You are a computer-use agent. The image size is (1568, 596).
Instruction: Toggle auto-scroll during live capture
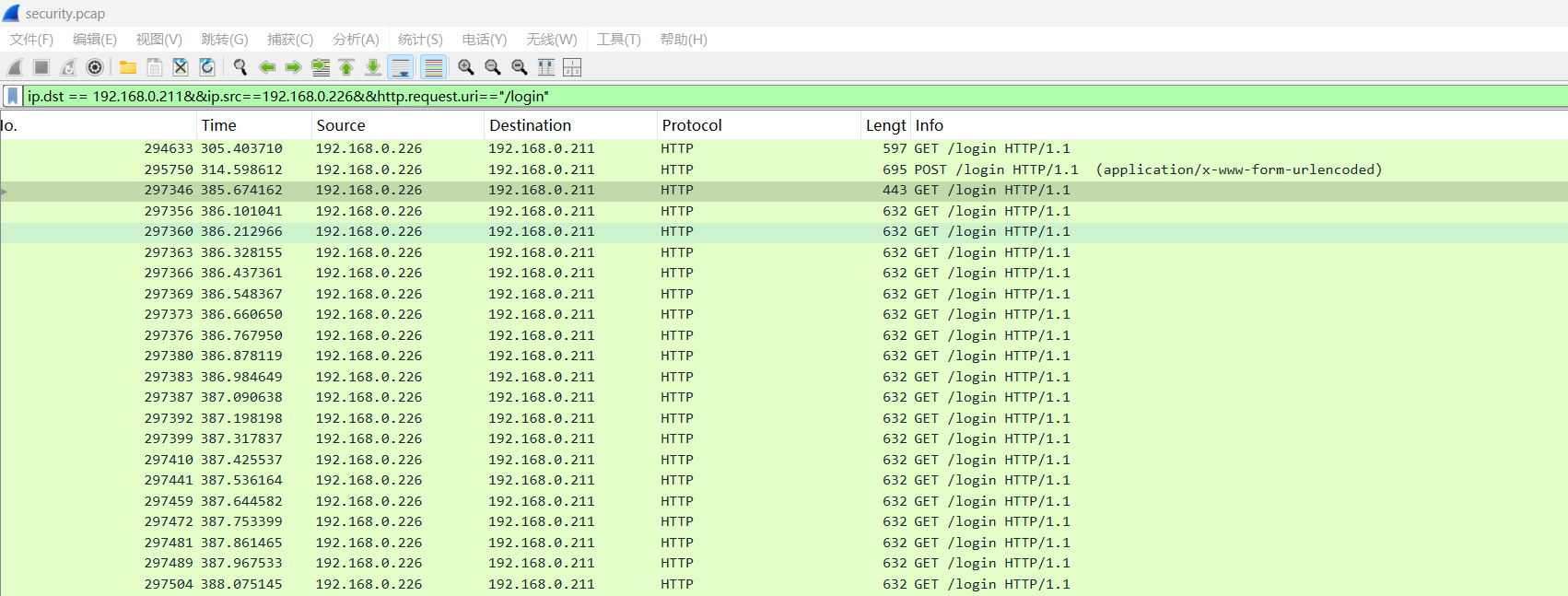(401, 67)
